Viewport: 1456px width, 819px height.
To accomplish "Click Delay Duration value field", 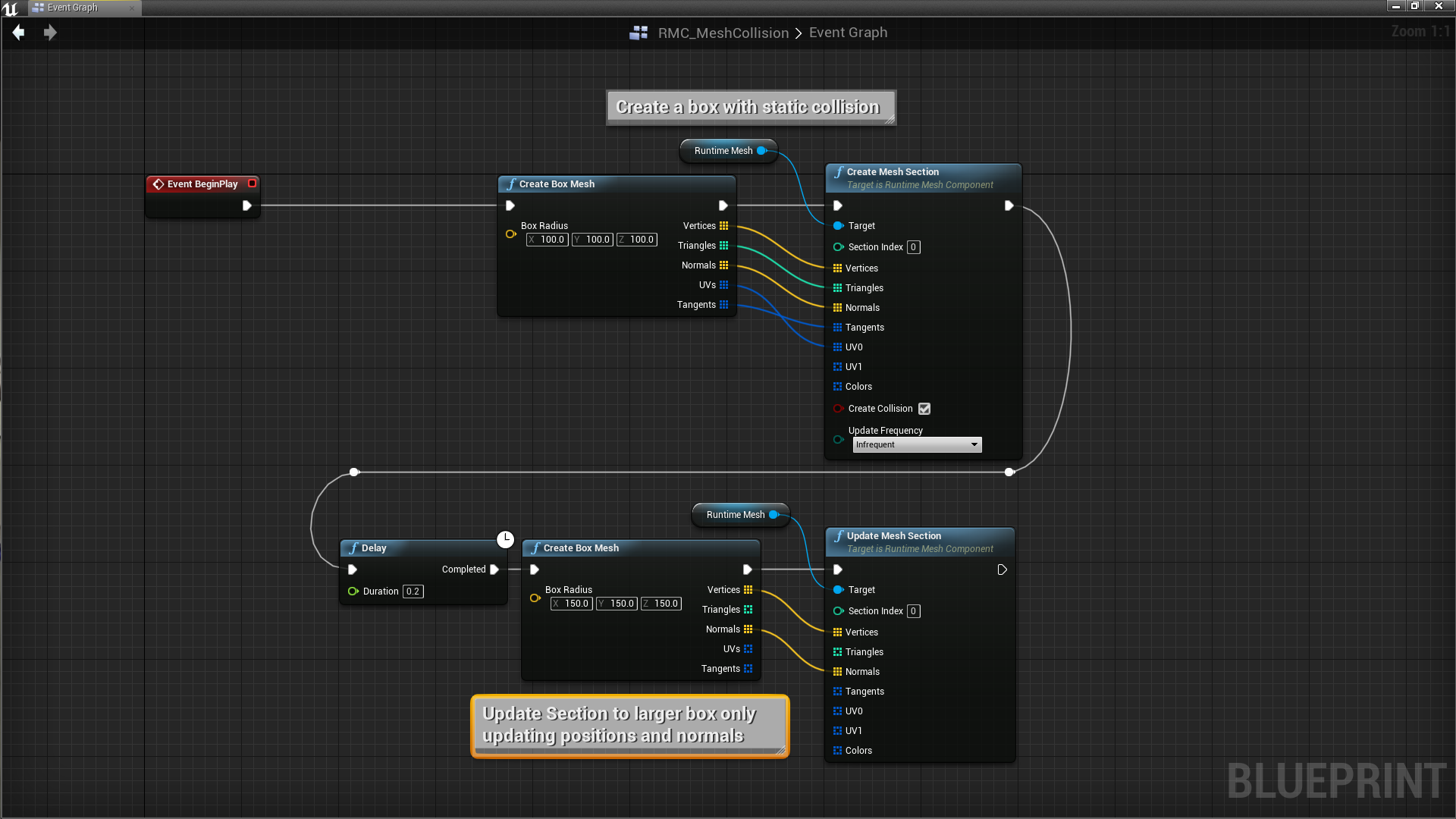I will click(x=413, y=591).
